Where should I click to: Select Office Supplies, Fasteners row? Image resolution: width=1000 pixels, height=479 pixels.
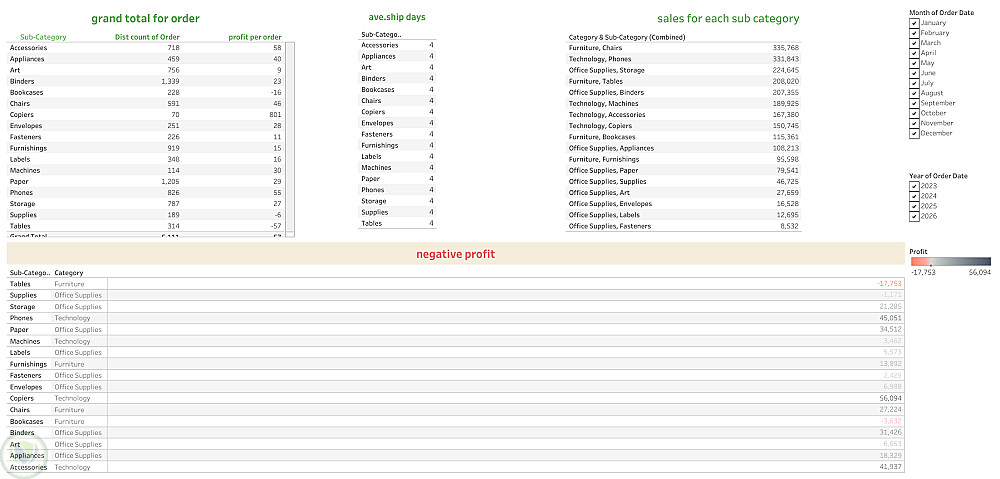pos(684,226)
